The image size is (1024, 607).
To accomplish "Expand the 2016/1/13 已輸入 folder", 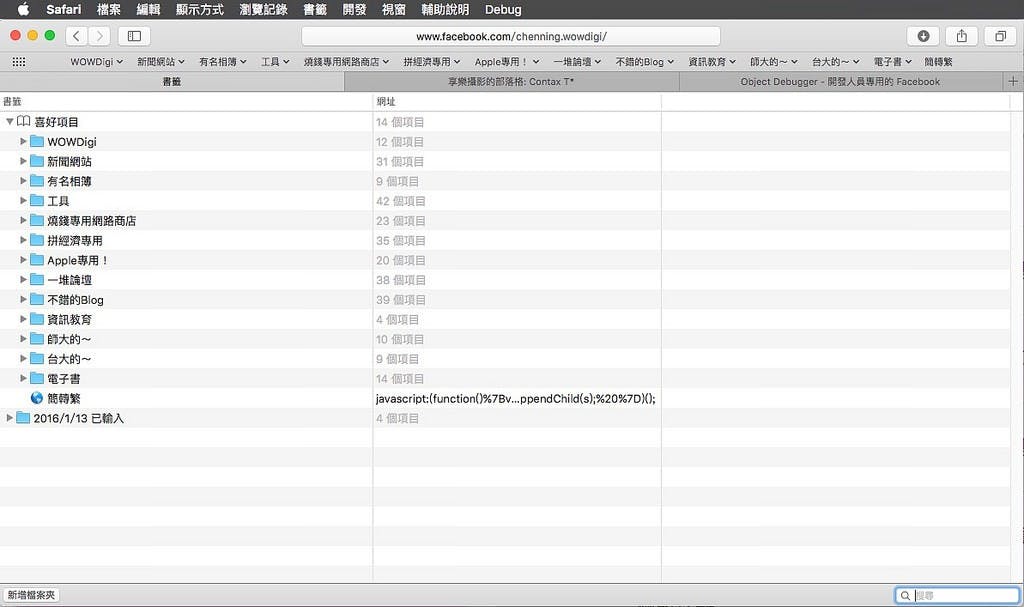I will tap(10, 418).
